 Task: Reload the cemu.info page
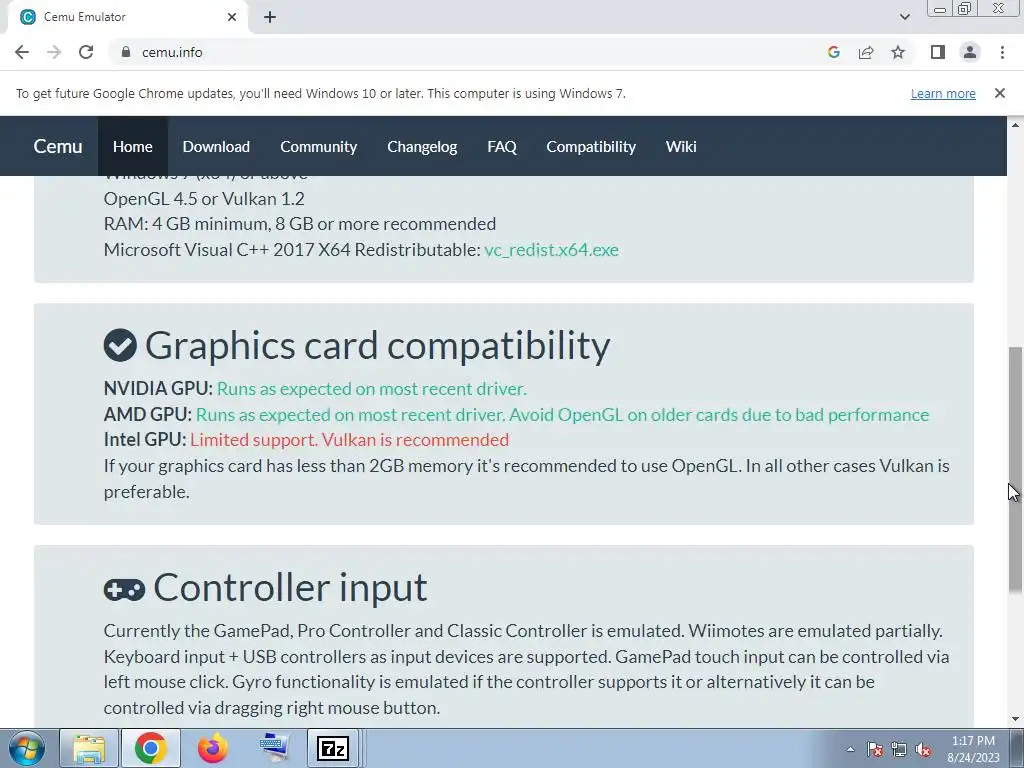click(x=86, y=52)
